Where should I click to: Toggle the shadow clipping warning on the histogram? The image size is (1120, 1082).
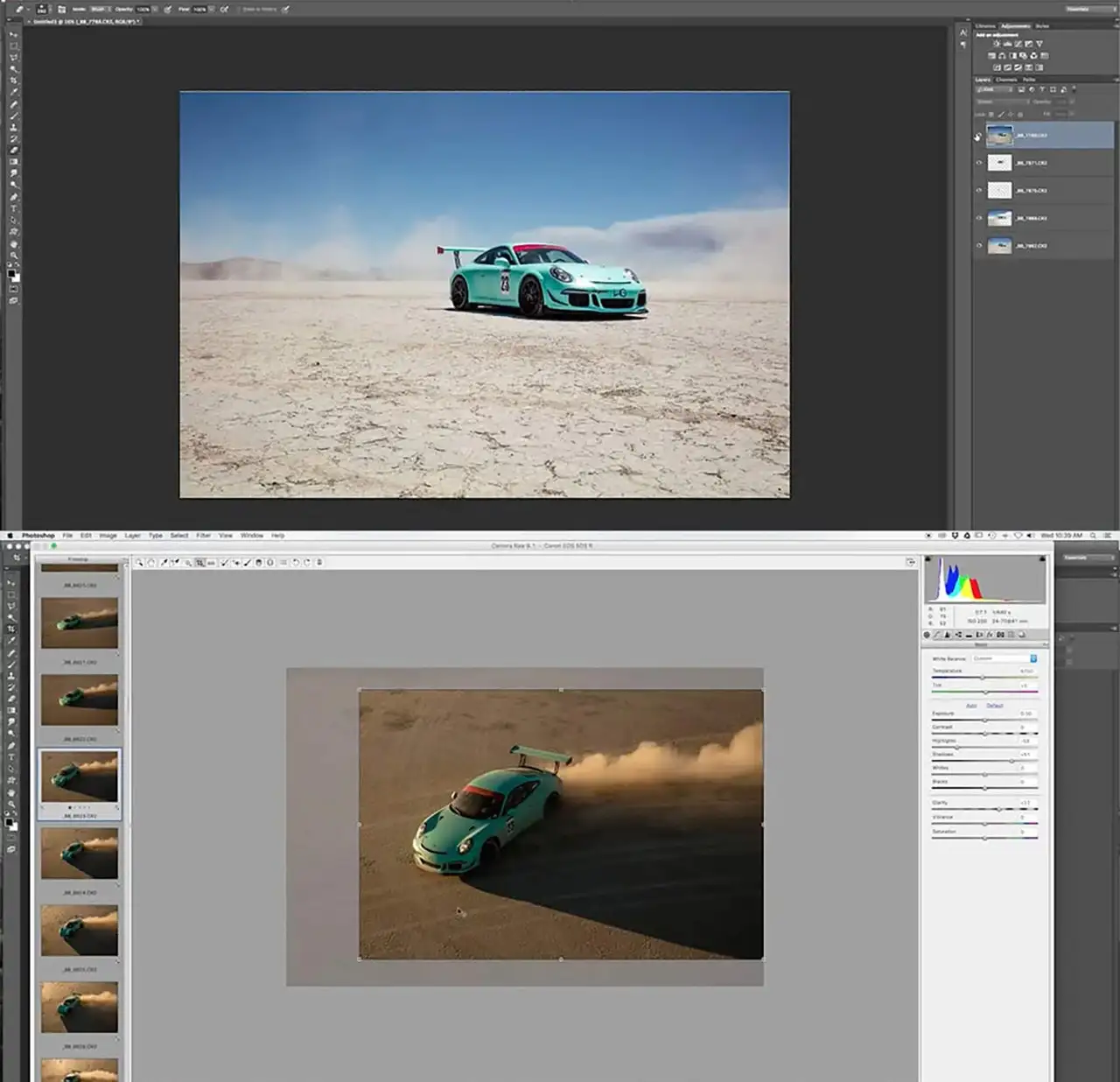928,559
